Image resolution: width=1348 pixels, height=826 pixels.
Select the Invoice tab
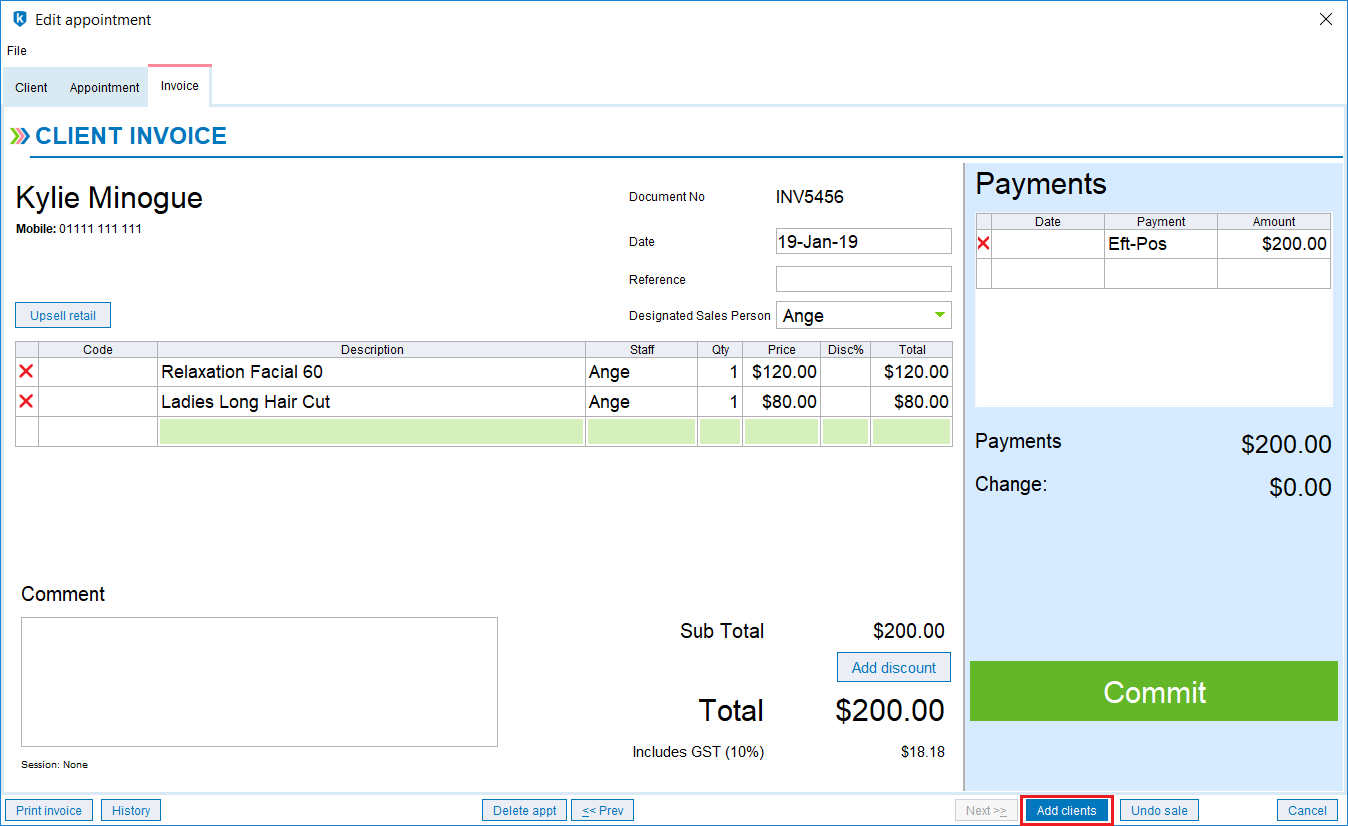180,86
